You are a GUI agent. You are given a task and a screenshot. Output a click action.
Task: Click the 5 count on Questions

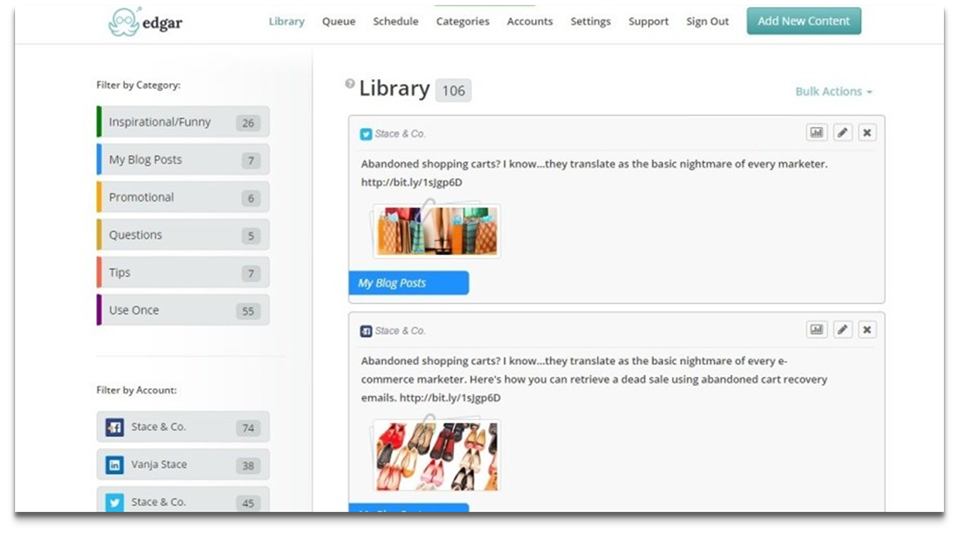(x=250, y=236)
